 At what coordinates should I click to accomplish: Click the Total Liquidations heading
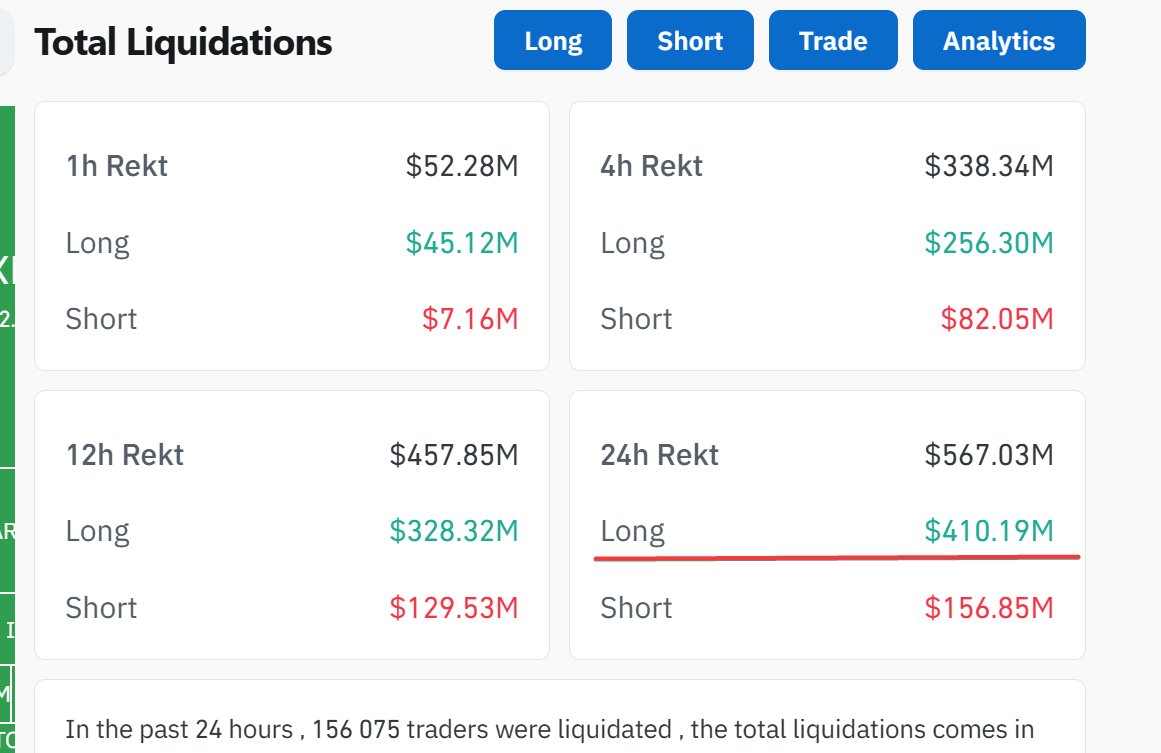pos(183,42)
